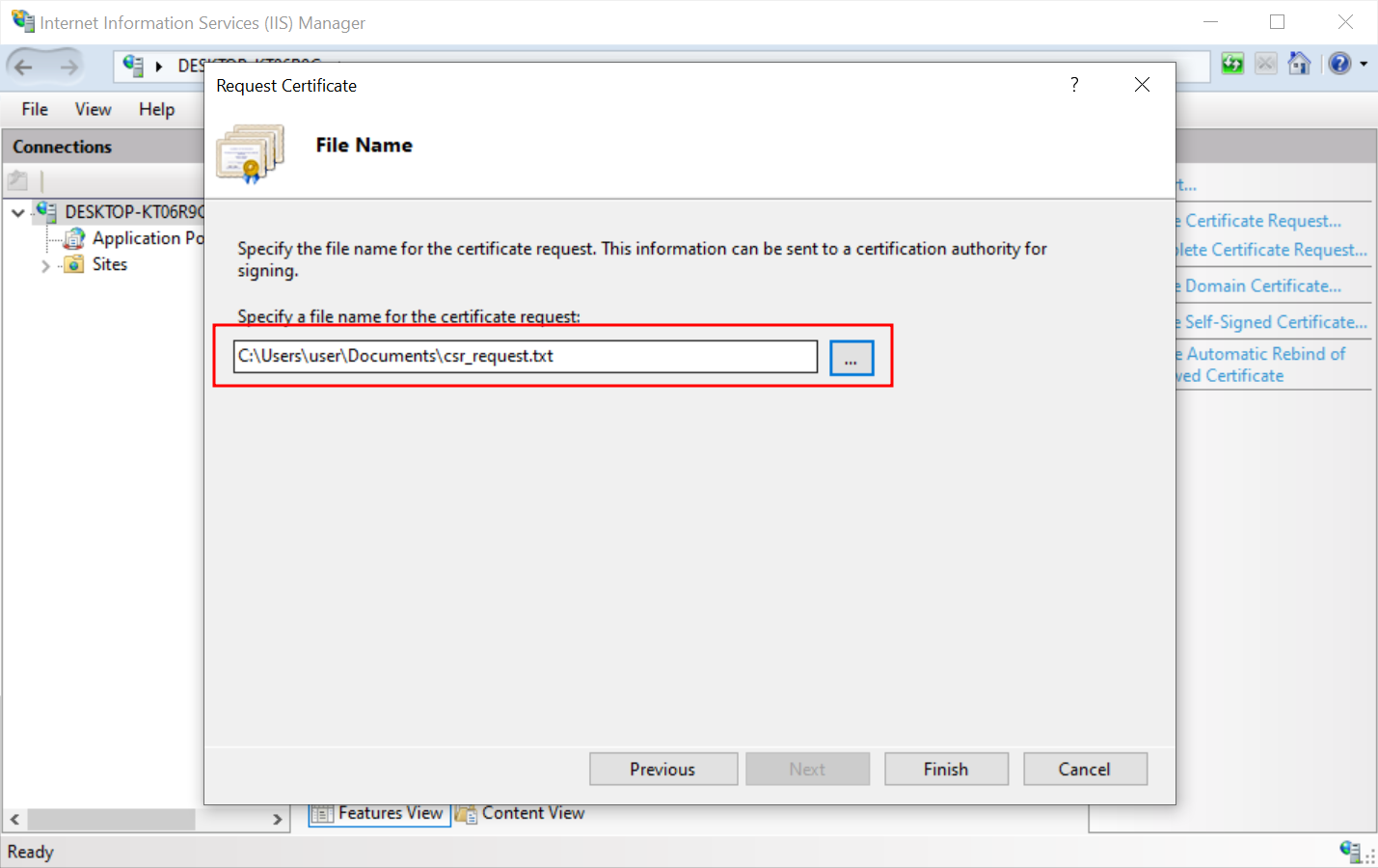1378x868 pixels.
Task: Switch to the Features View tab
Action: pos(380,813)
